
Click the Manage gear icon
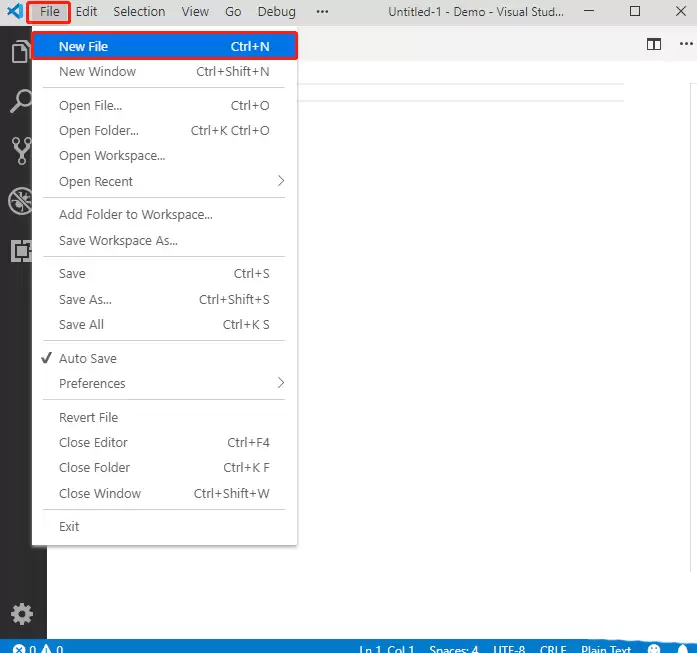coord(21,613)
